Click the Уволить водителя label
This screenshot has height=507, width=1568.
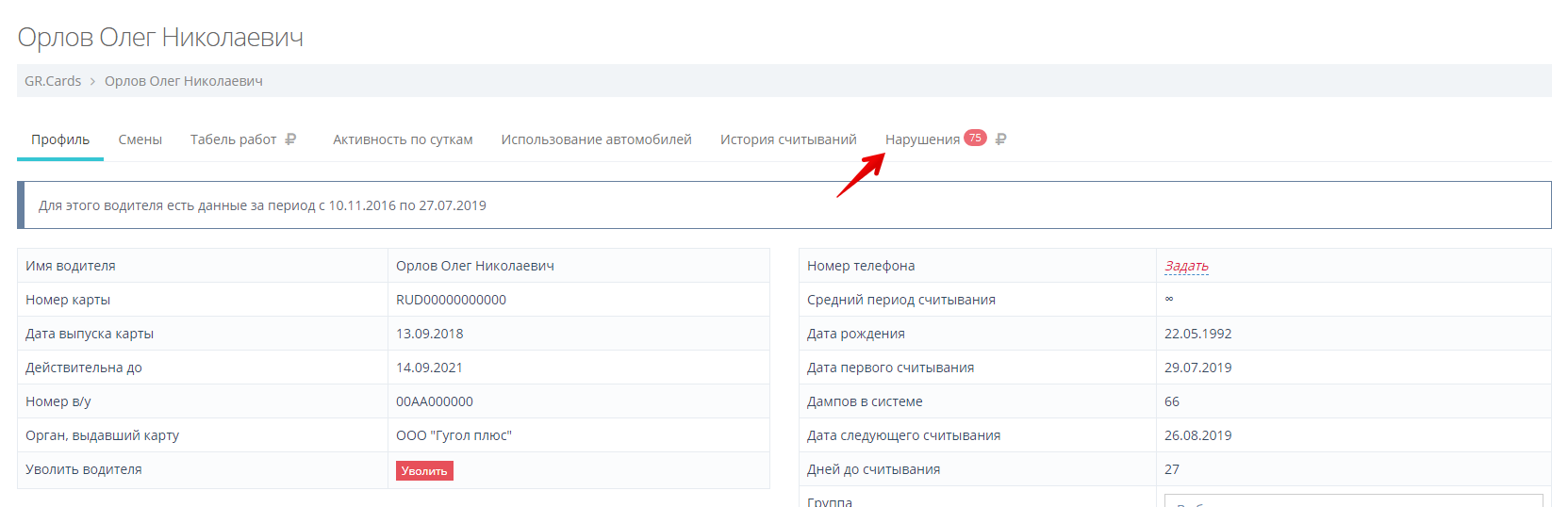point(84,469)
